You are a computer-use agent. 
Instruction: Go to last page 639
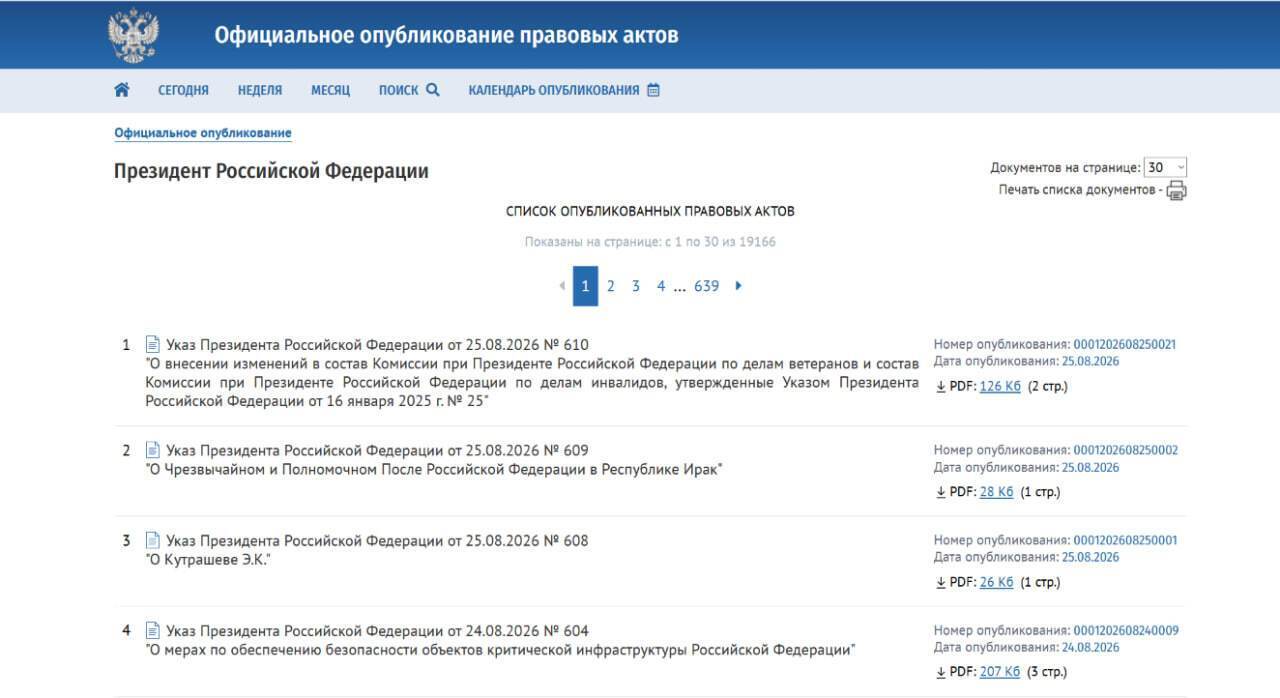pyautogui.click(x=706, y=286)
